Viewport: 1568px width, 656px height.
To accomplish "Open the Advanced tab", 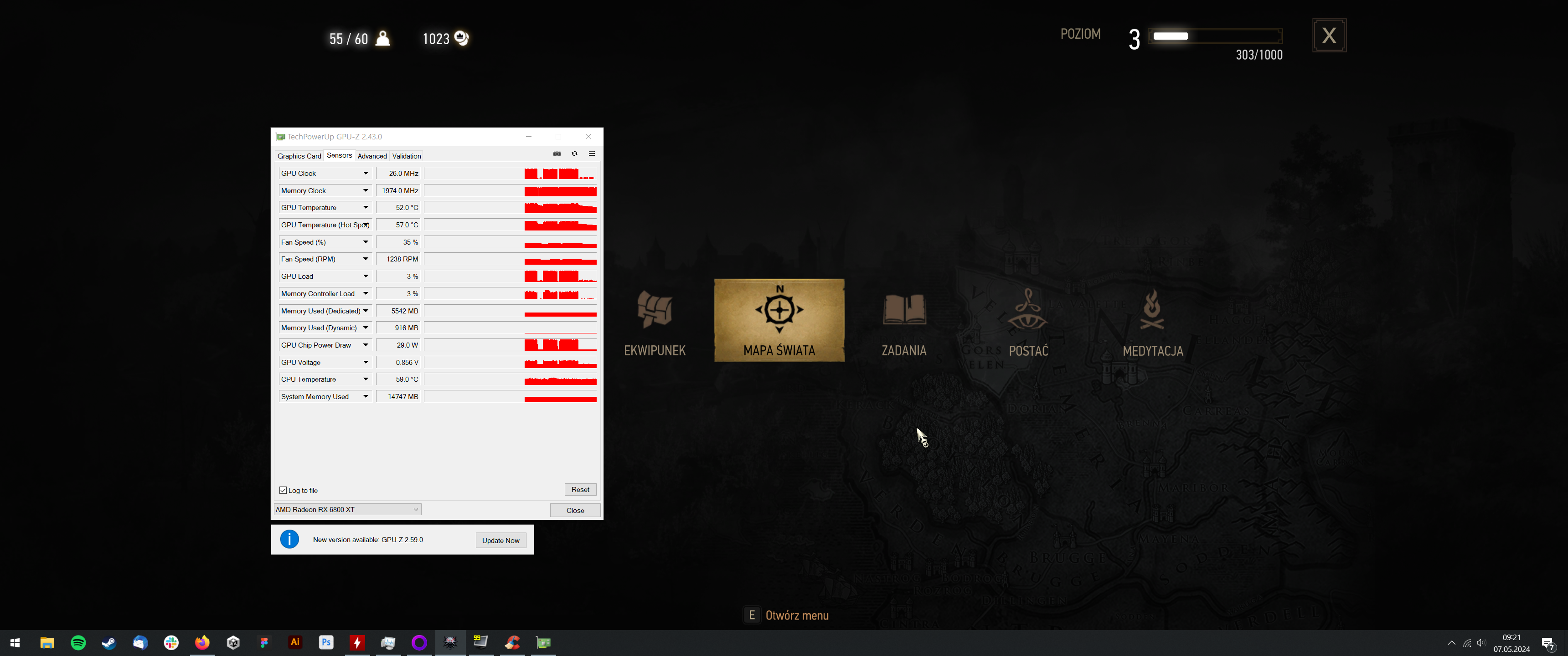I will point(372,156).
